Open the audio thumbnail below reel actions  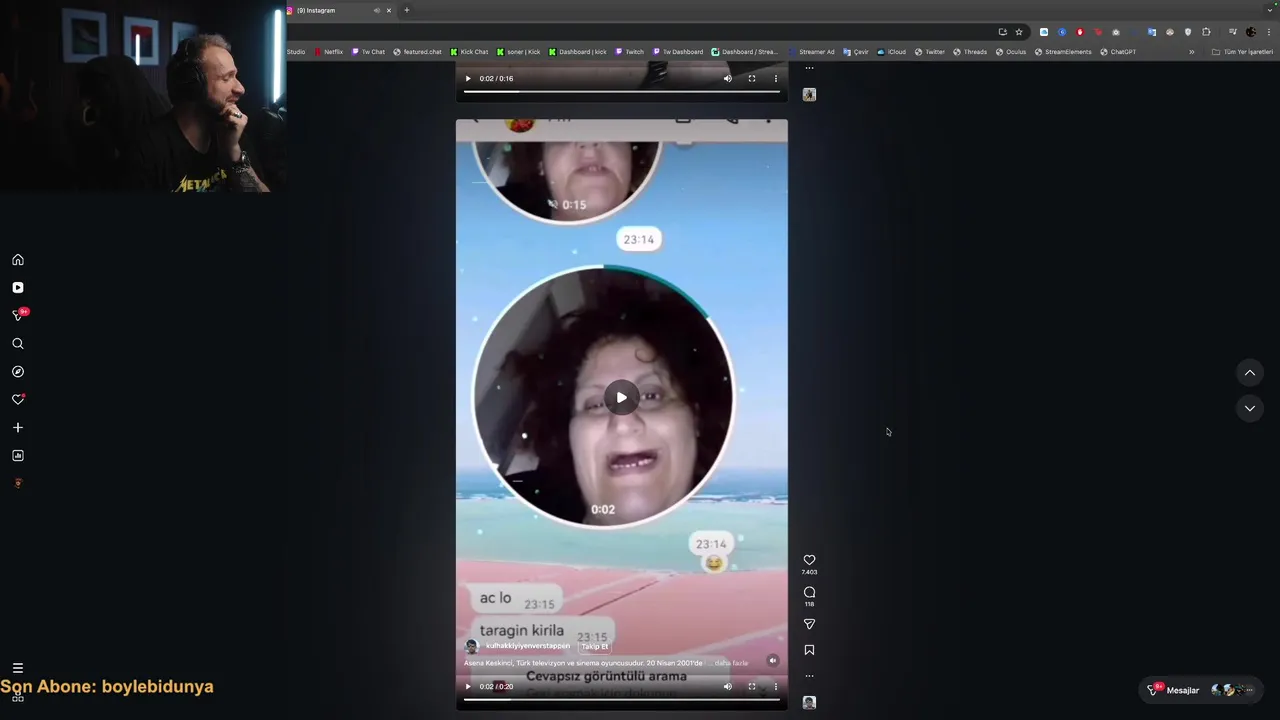pyautogui.click(x=809, y=703)
